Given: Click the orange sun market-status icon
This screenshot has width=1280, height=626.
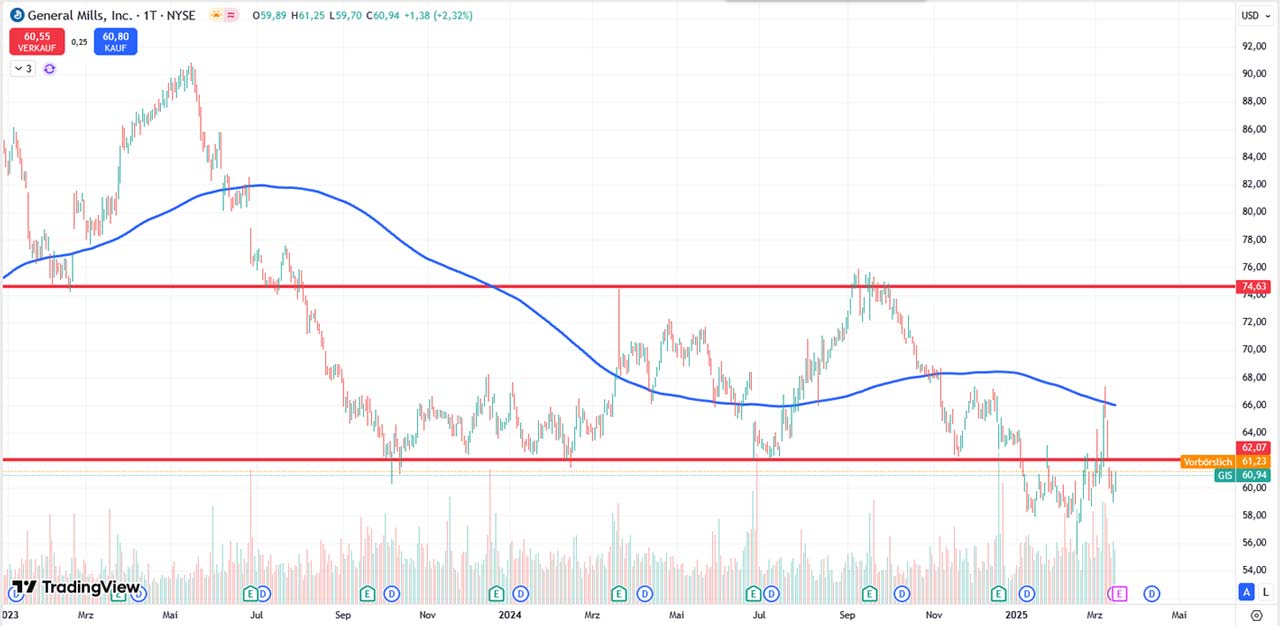Looking at the screenshot, I should tap(215, 15).
